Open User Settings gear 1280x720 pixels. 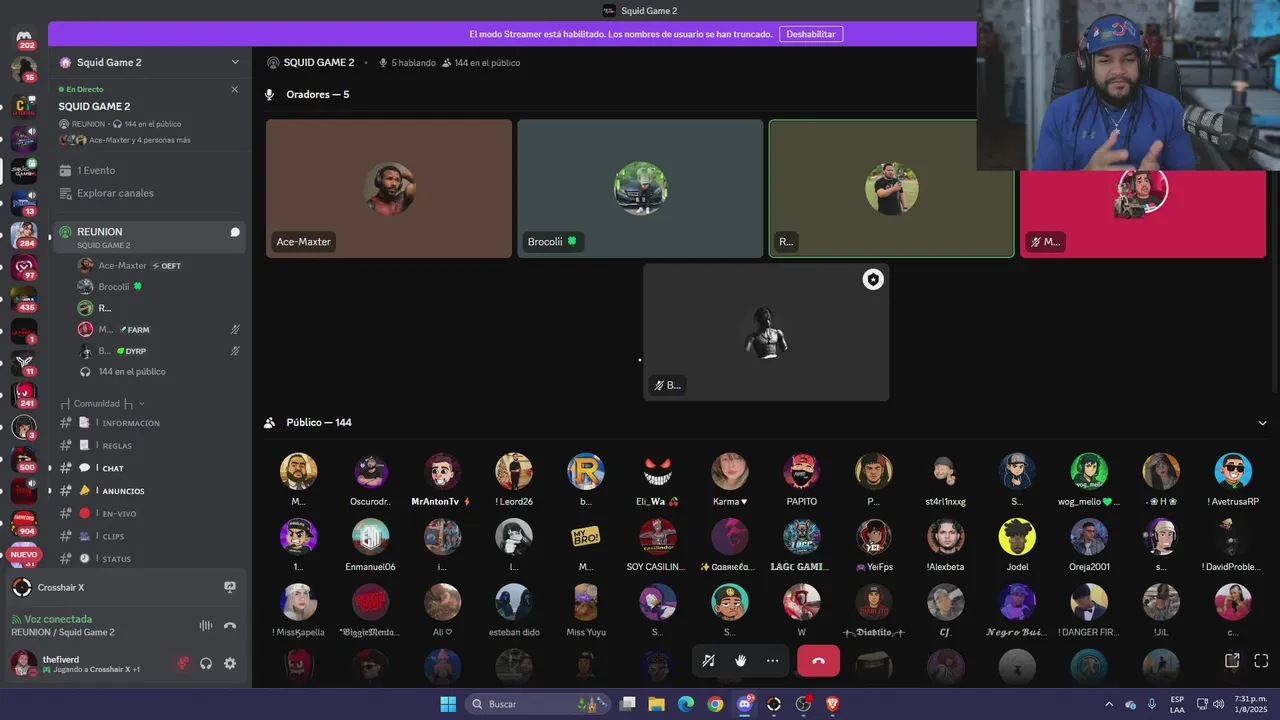coord(230,663)
